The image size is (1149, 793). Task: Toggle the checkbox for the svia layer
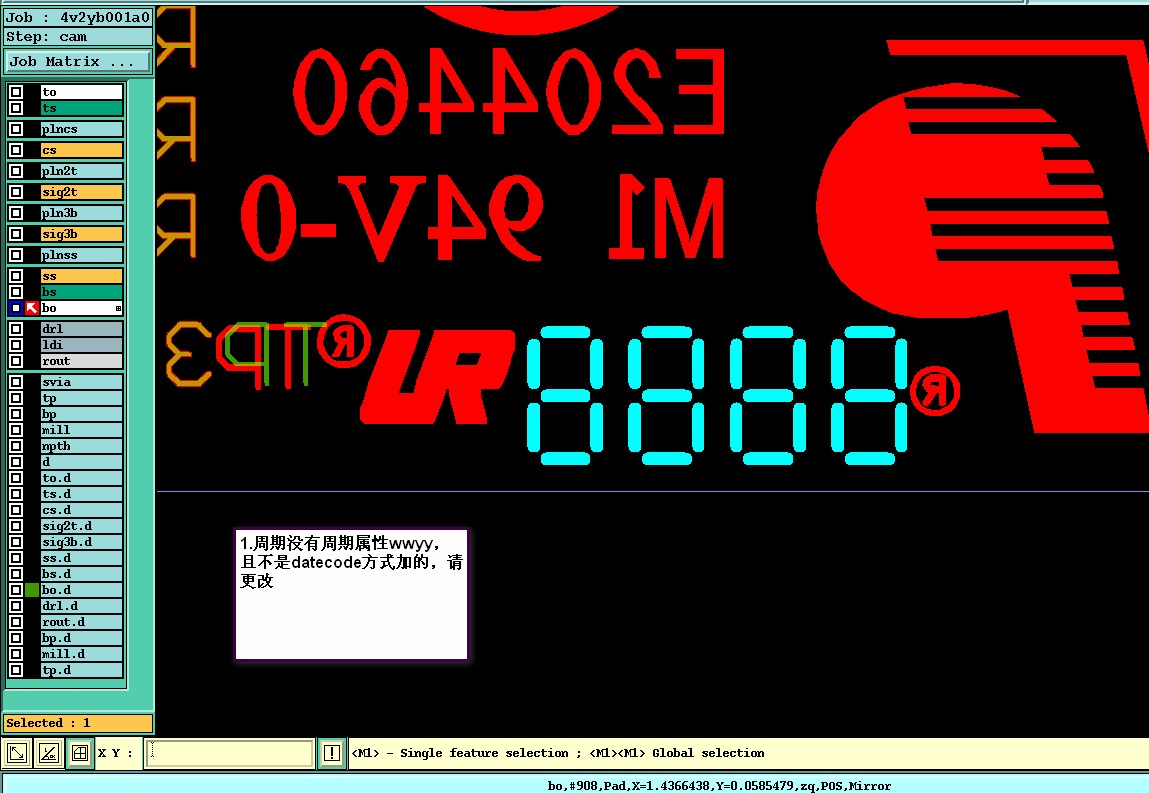(x=15, y=382)
